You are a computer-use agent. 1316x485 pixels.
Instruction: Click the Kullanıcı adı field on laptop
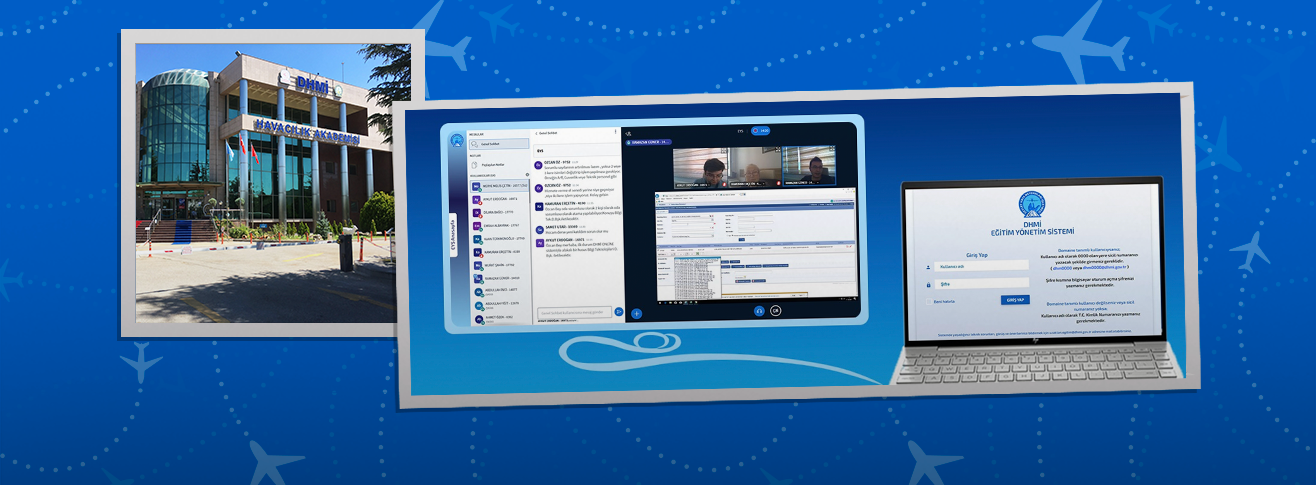(x=981, y=265)
